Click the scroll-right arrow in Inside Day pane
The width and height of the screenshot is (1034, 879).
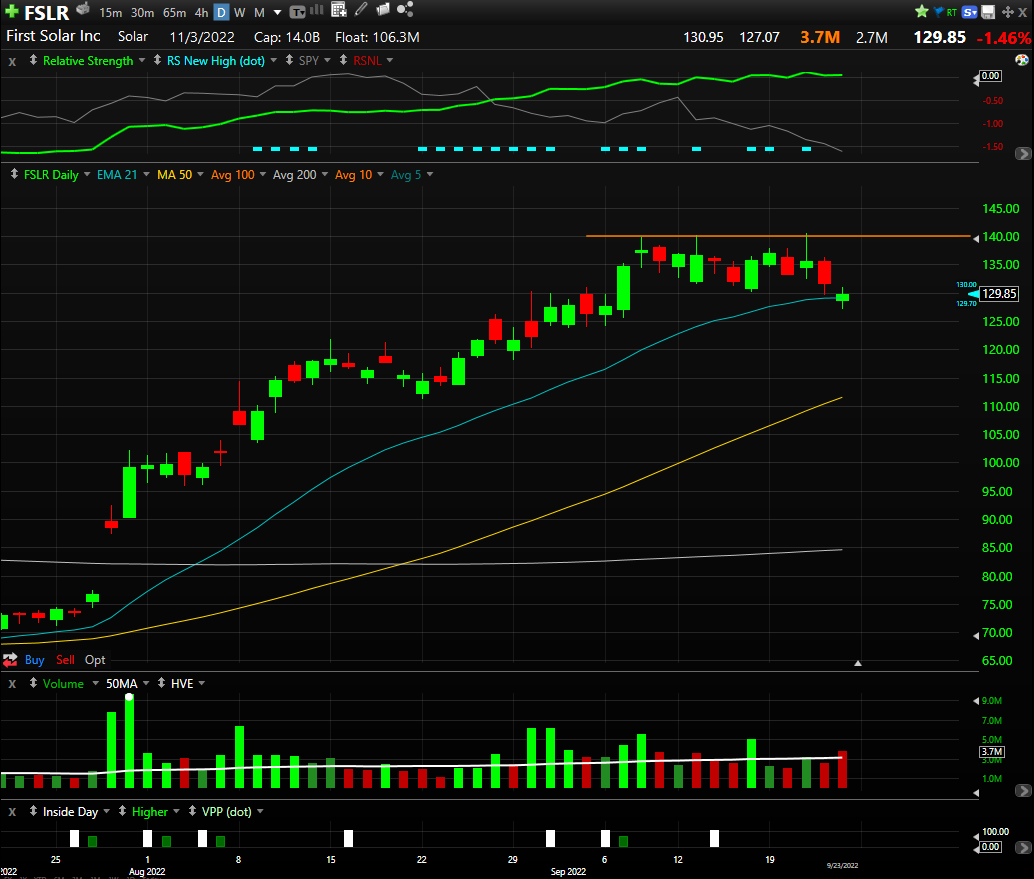coord(1023,847)
